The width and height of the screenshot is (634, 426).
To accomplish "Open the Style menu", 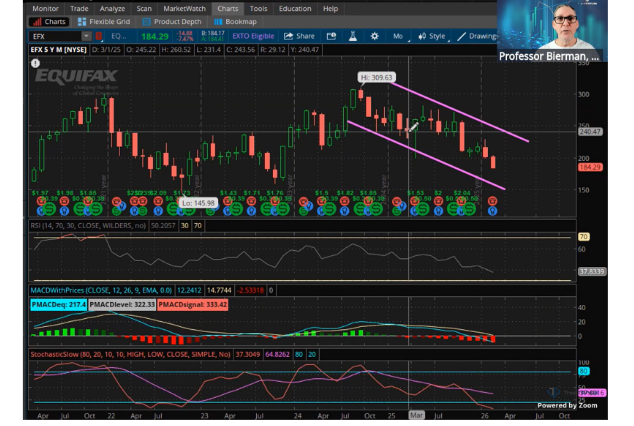I will pos(432,36).
